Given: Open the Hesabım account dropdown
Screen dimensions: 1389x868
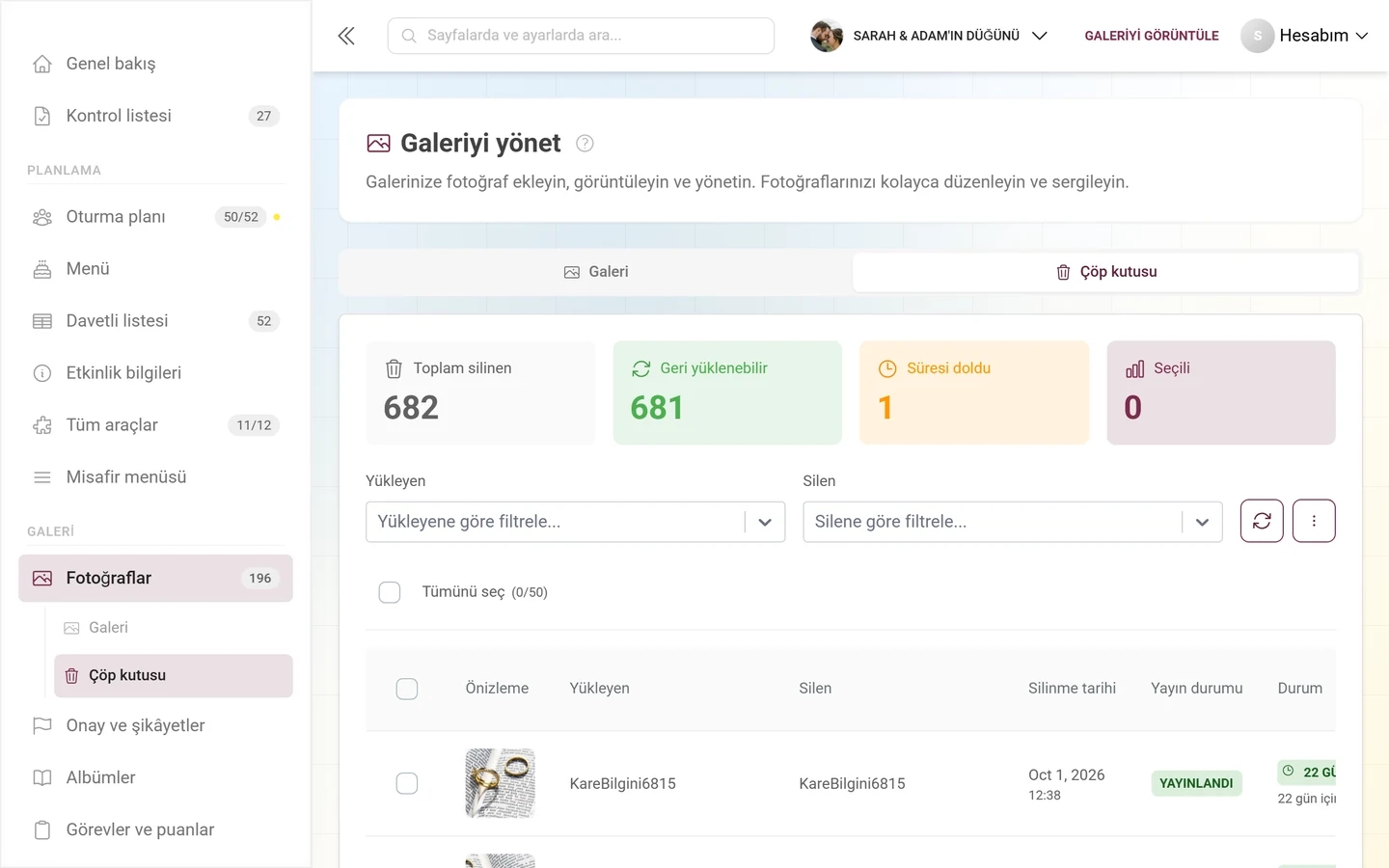Looking at the screenshot, I should tap(1305, 36).
